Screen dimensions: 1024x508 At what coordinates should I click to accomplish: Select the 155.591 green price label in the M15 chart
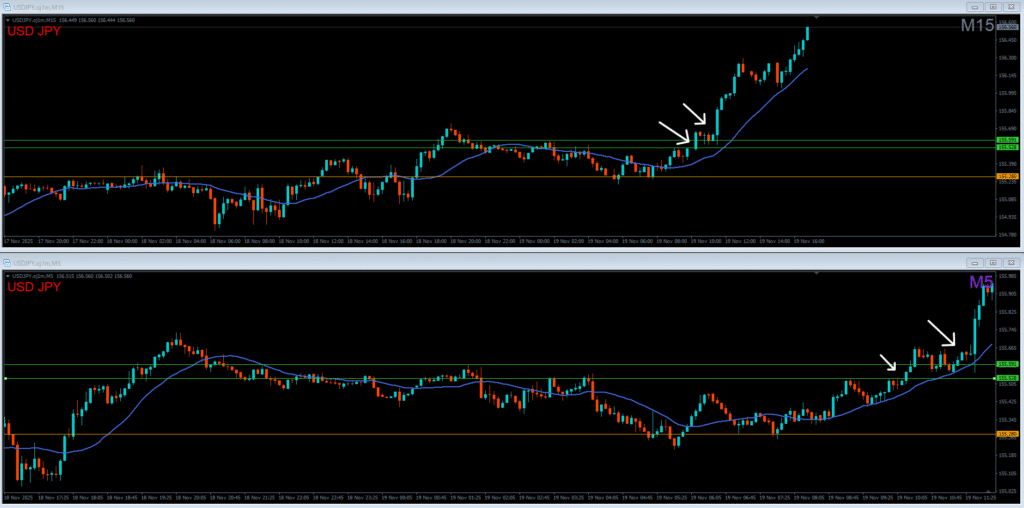(x=1008, y=140)
